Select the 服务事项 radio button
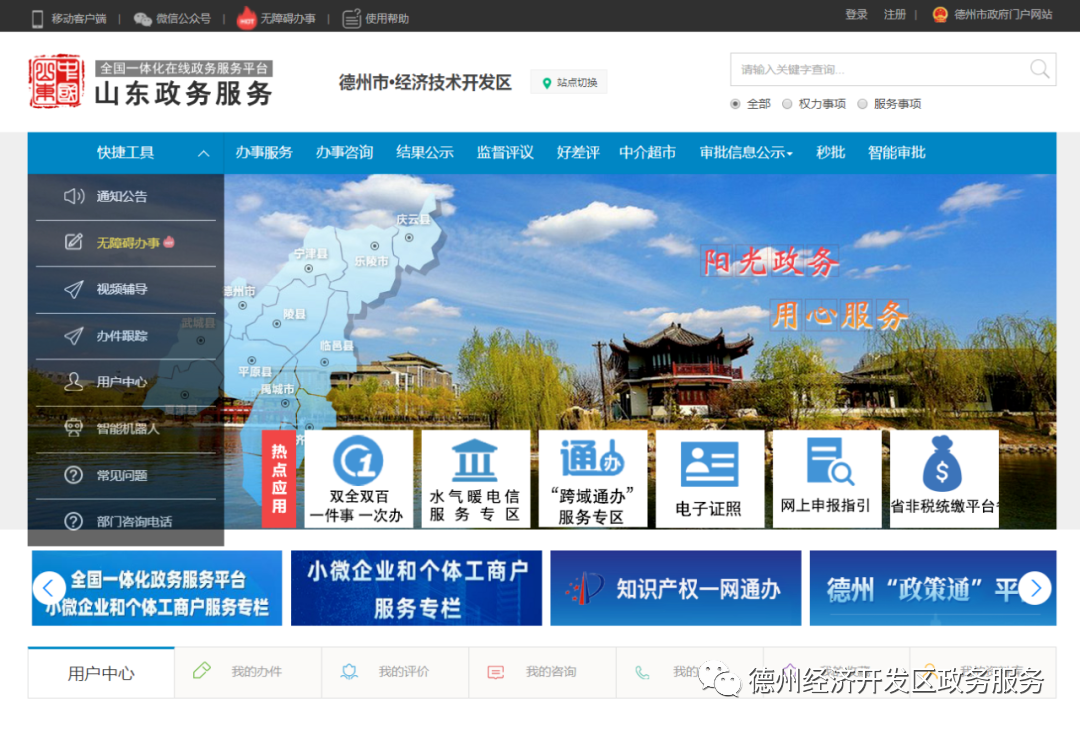Image resolution: width=1080 pixels, height=729 pixels. click(x=862, y=104)
